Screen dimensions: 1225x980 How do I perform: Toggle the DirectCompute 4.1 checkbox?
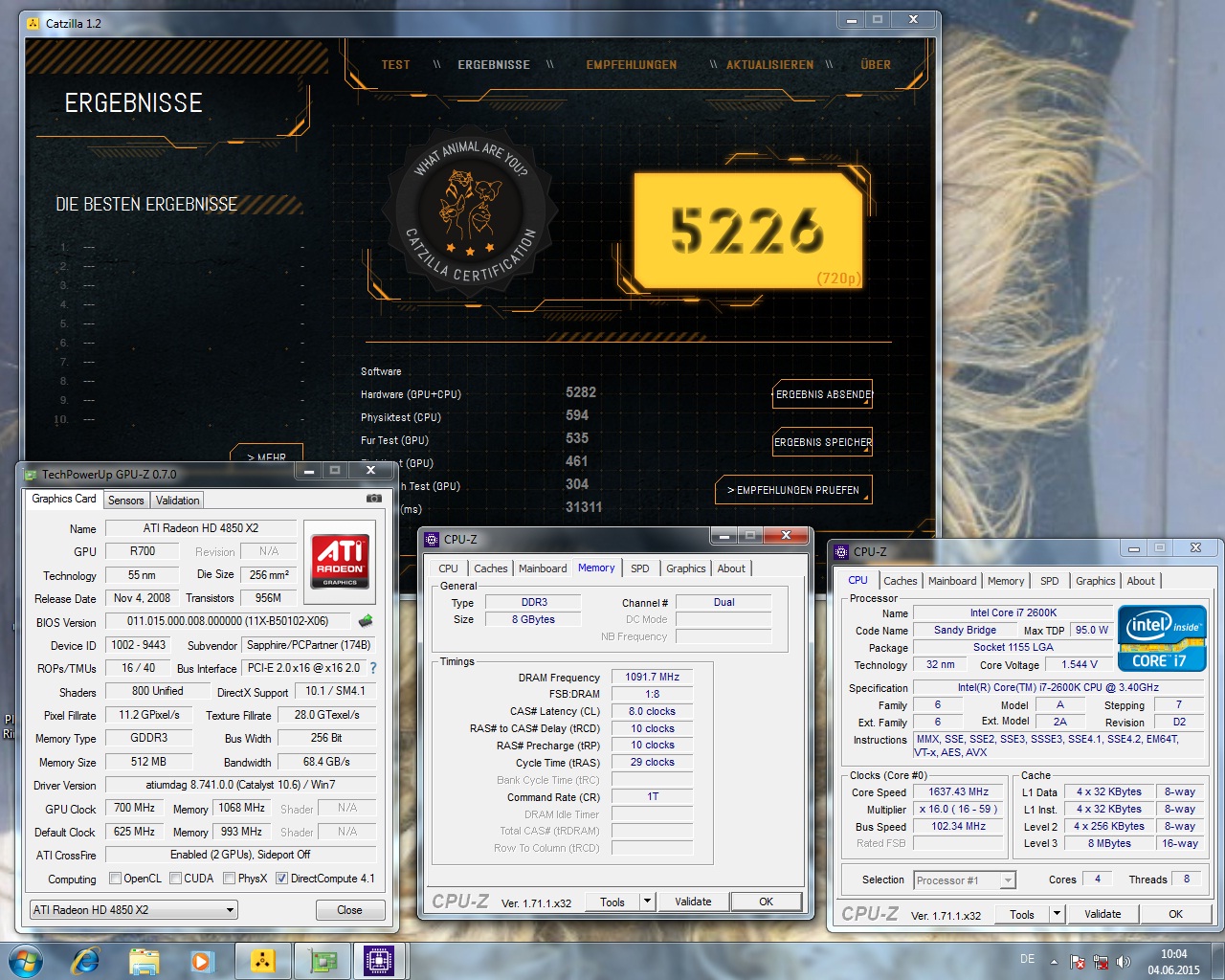tap(281, 879)
